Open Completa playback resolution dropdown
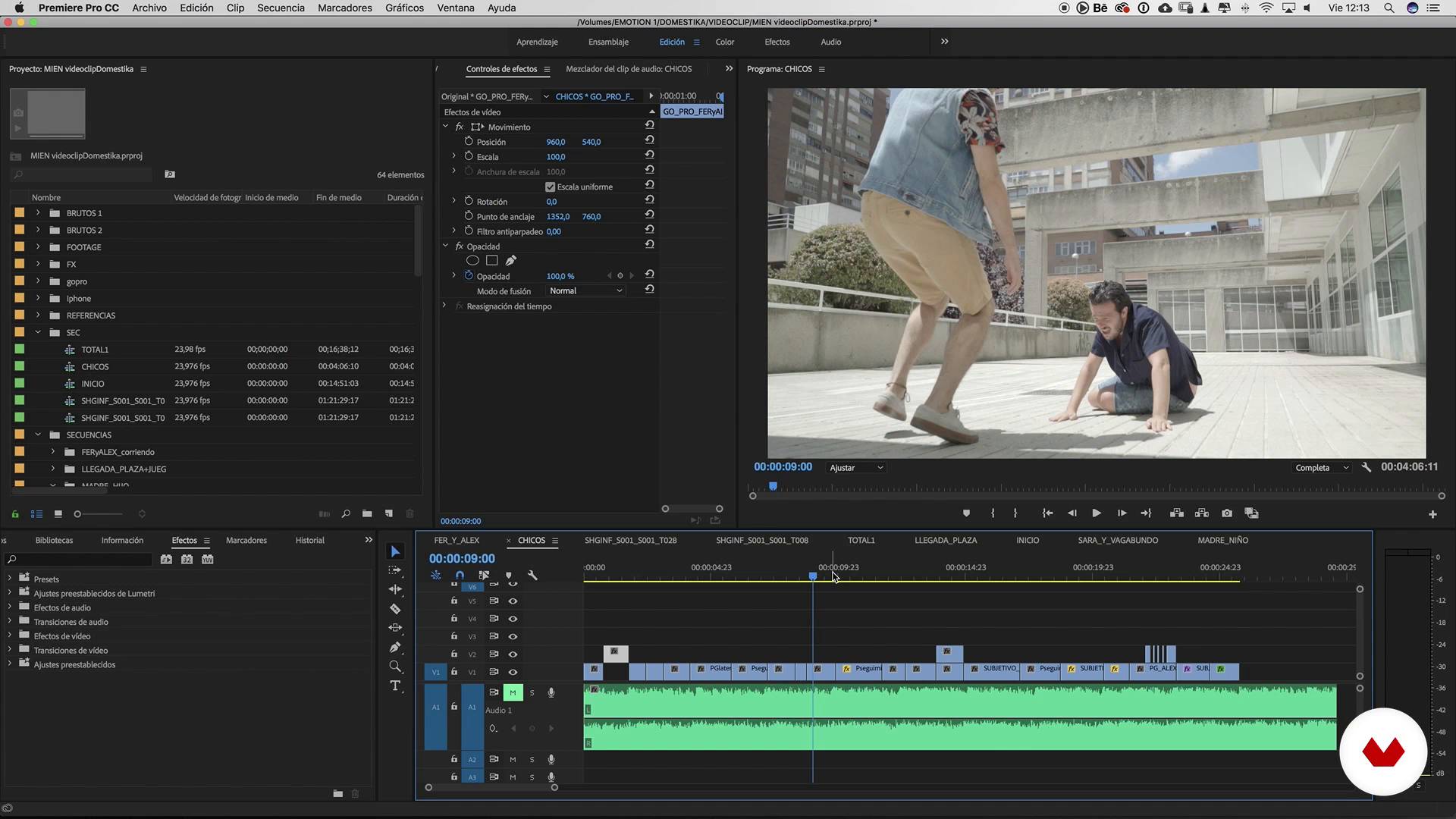The image size is (1456, 819). click(1322, 468)
